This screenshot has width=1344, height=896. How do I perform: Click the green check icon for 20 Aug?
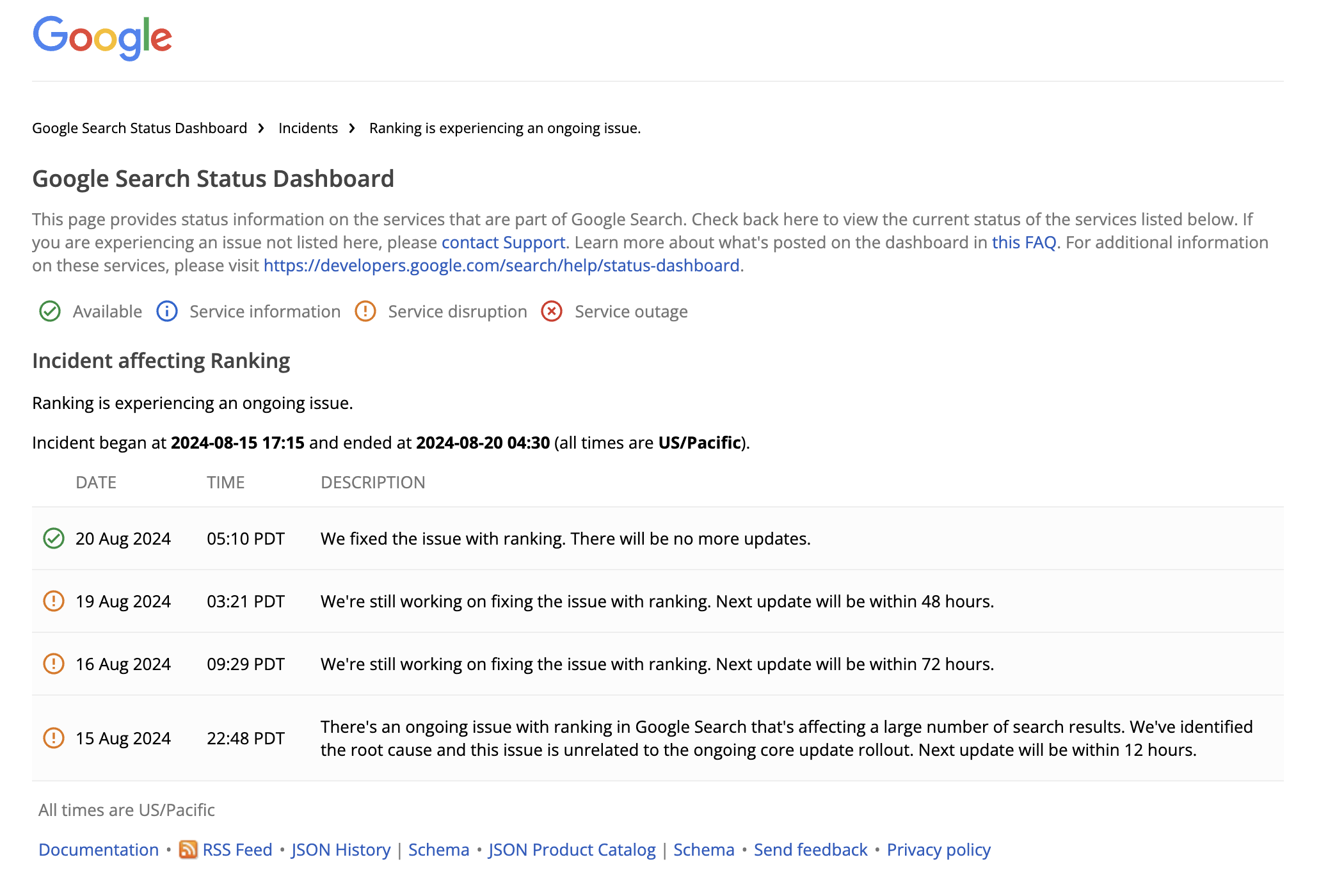point(54,538)
